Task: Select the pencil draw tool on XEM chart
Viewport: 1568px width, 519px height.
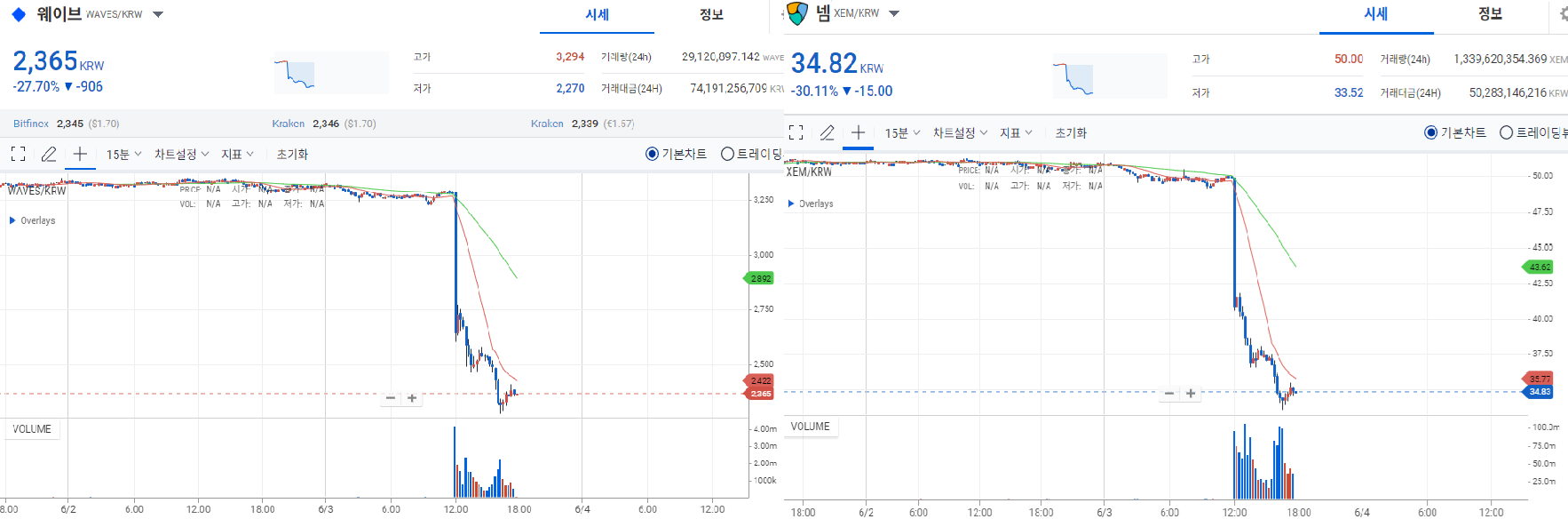Action: coord(827,132)
